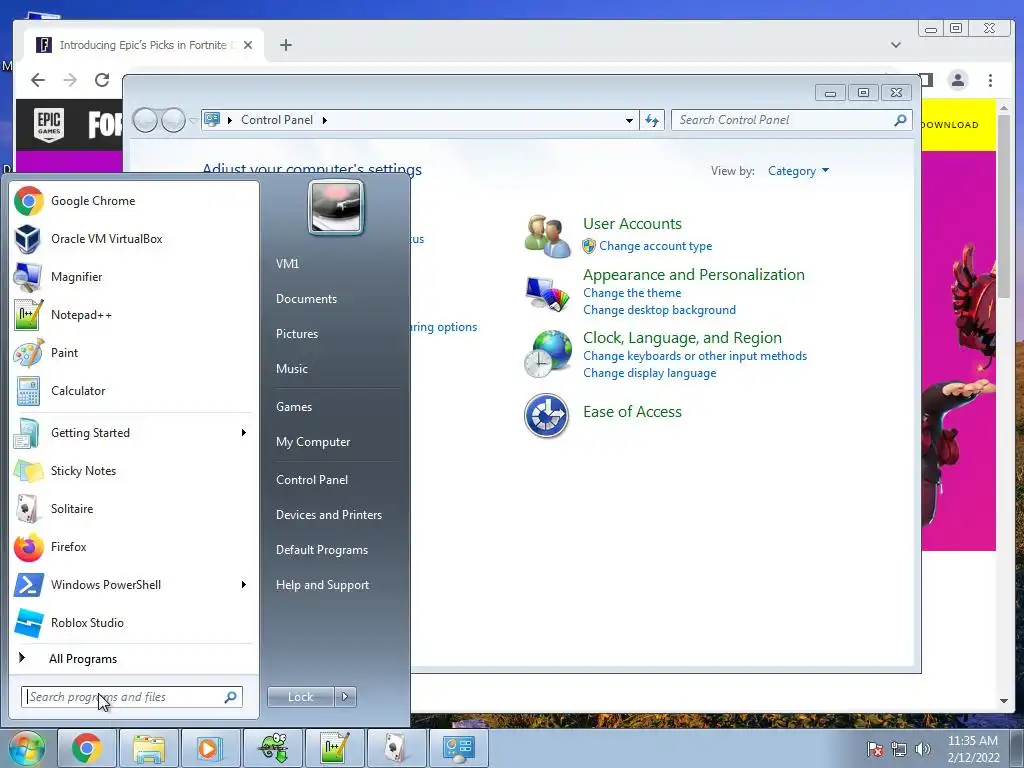This screenshot has height=768, width=1024.
Task: Click the Clock, Language, and Region globe icon
Action: click(x=547, y=354)
